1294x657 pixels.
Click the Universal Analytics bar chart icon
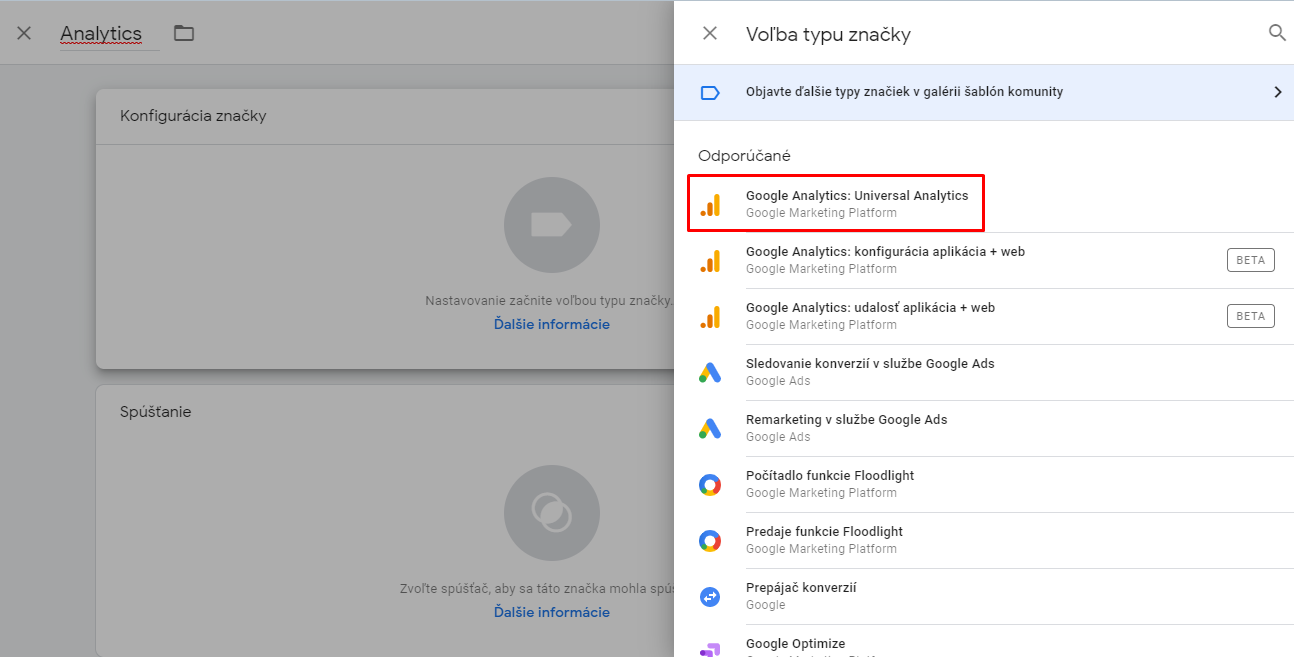tap(710, 205)
